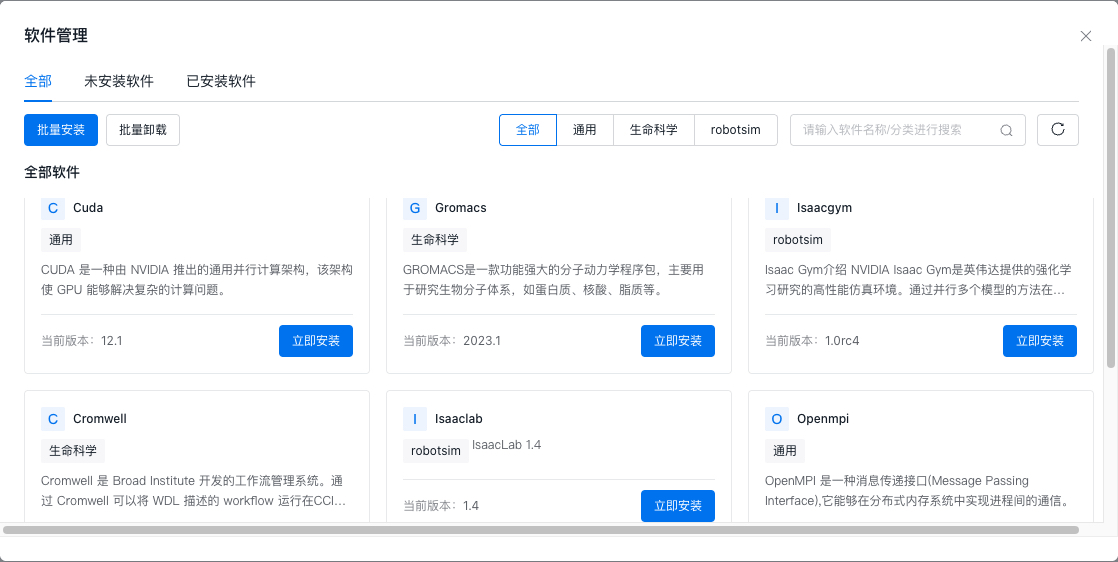Click the Isaaclab letter I icon
Image resolution: width=1118 pixels, height=562 pixels.
coord(415,419)
